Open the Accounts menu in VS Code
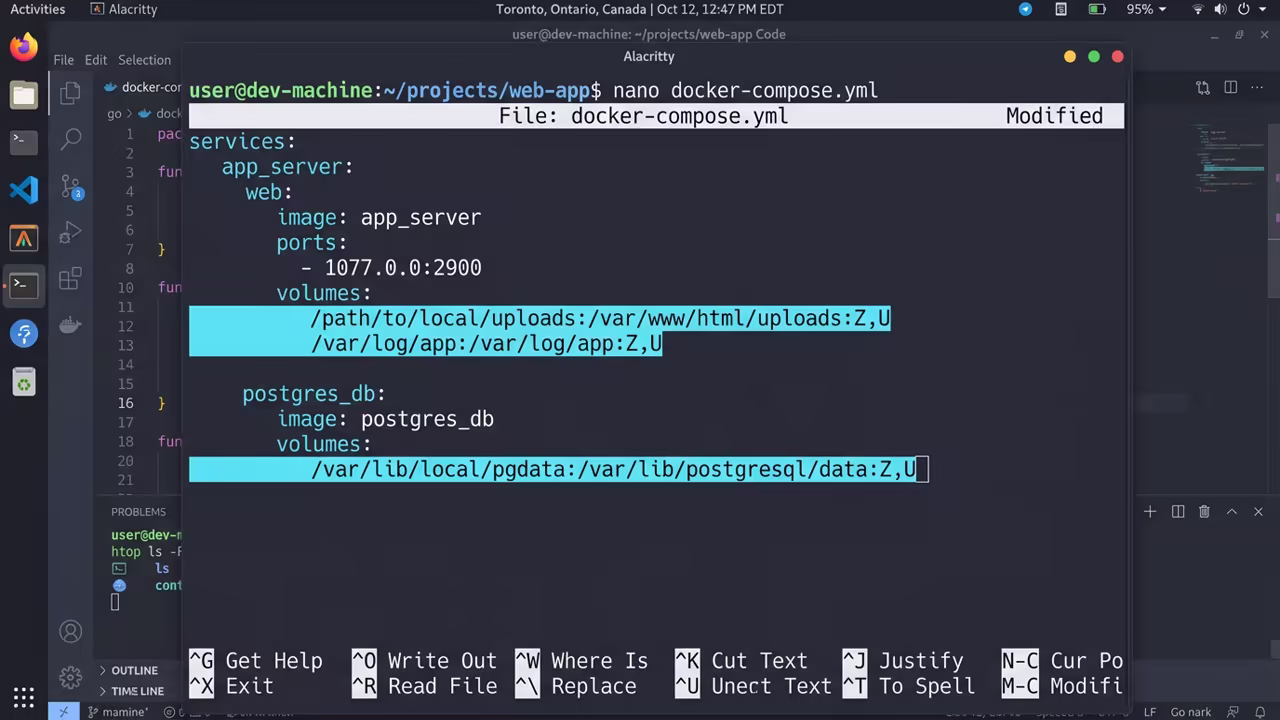This screenshot has height=720, width=1280. (70, 632)
